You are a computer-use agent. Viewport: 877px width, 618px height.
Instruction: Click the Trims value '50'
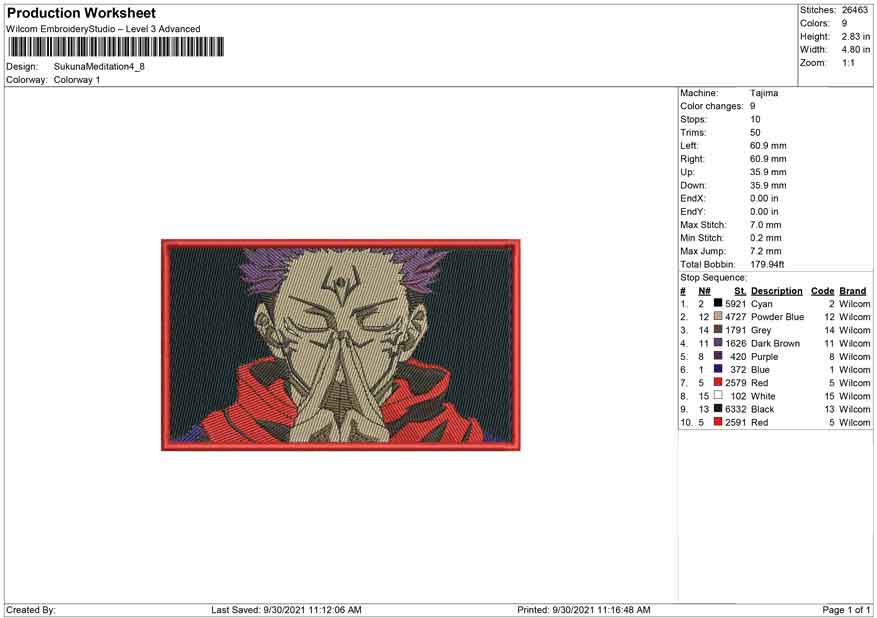755,133
